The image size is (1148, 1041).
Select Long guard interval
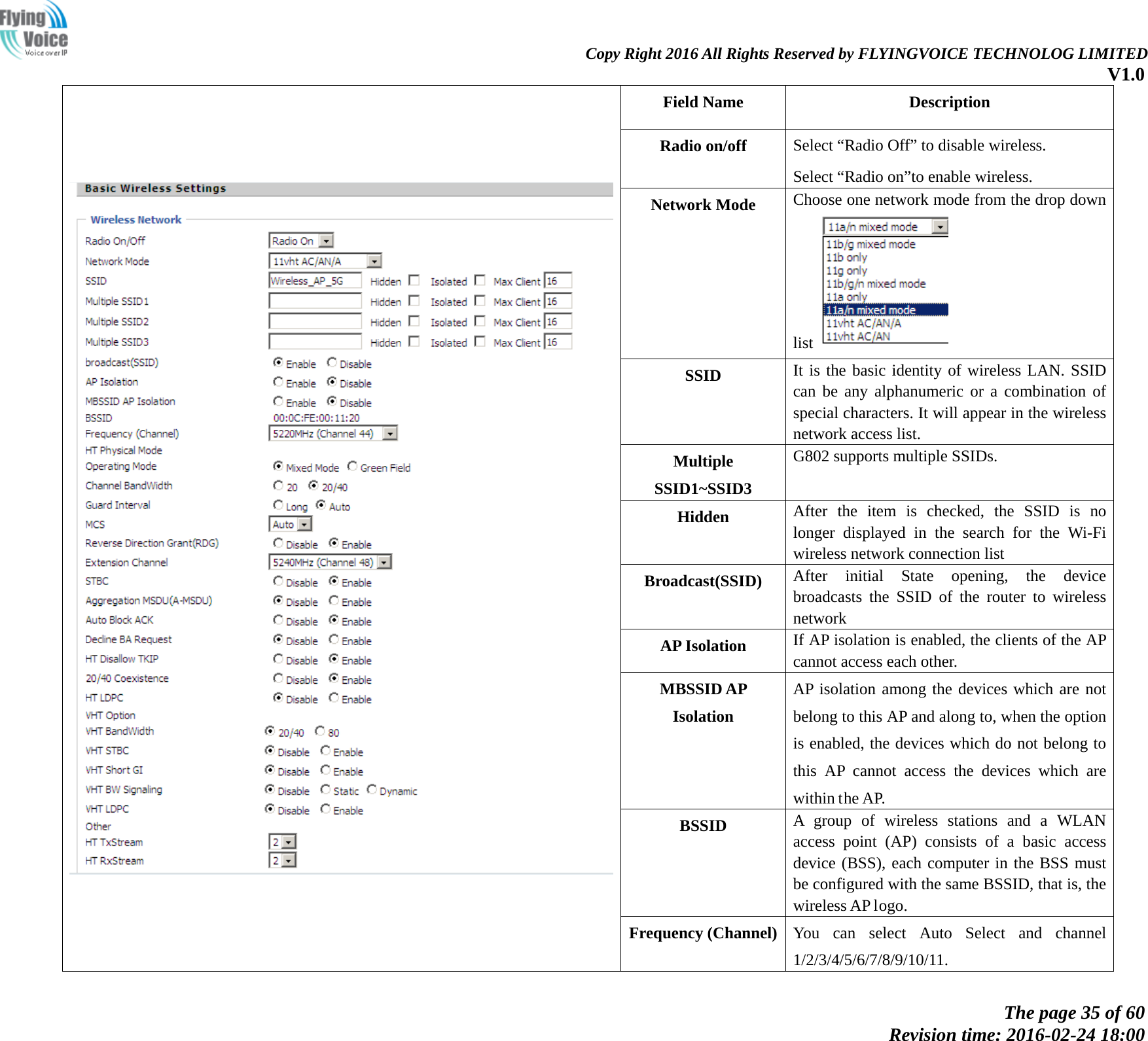coord(278,506)
